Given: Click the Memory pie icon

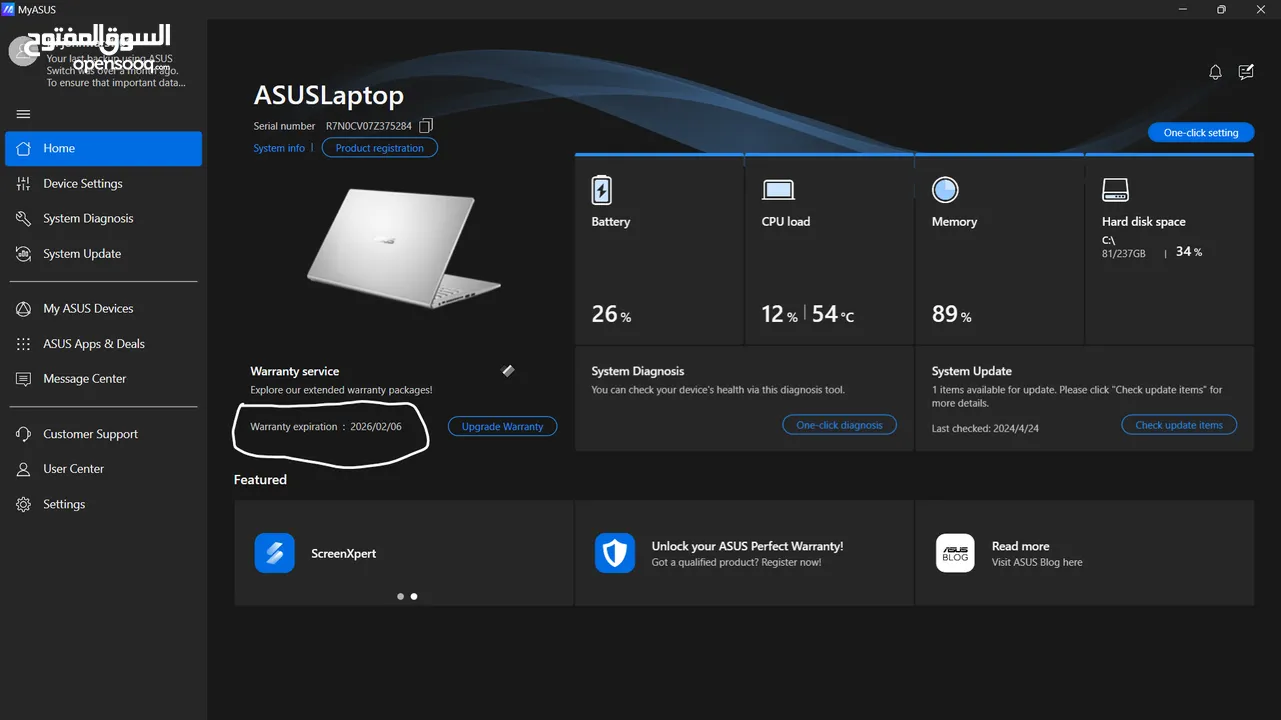Looking at the screenshot, I should pos(945,190).
